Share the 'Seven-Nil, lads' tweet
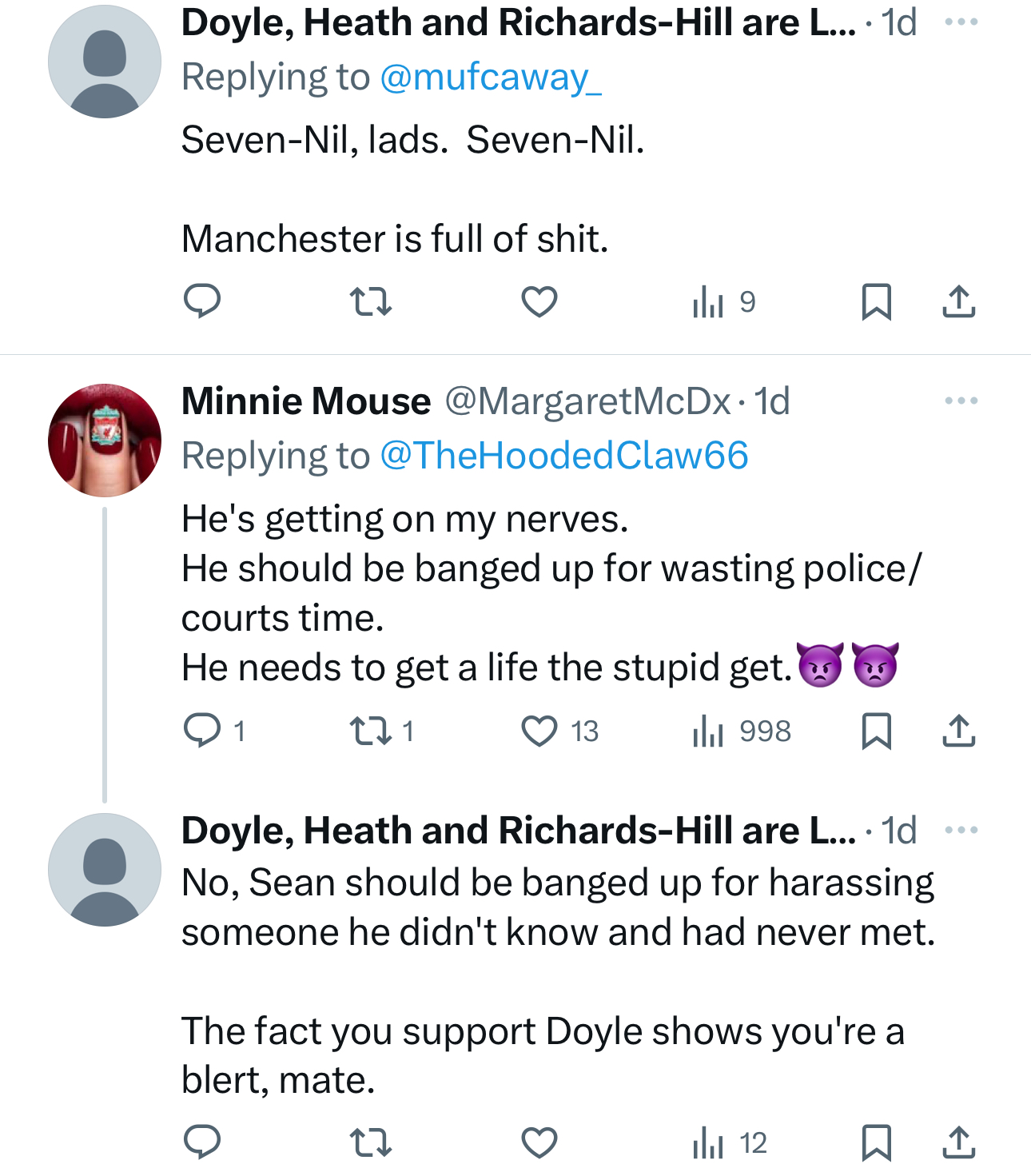 [x=958, y=302]
